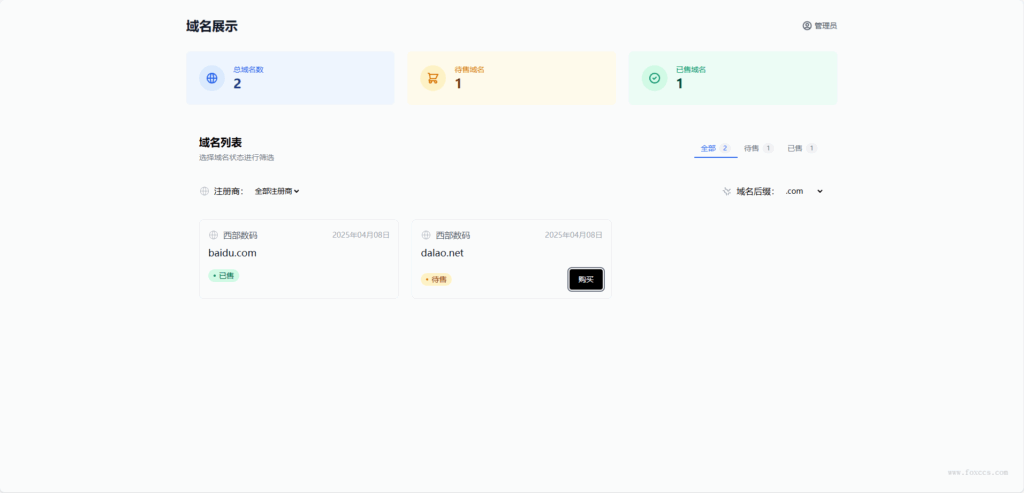Open the .com domain suffix dropdown
Image resolution: width=1024 pixels, height=493 pixels.
(x=804, y=191)
